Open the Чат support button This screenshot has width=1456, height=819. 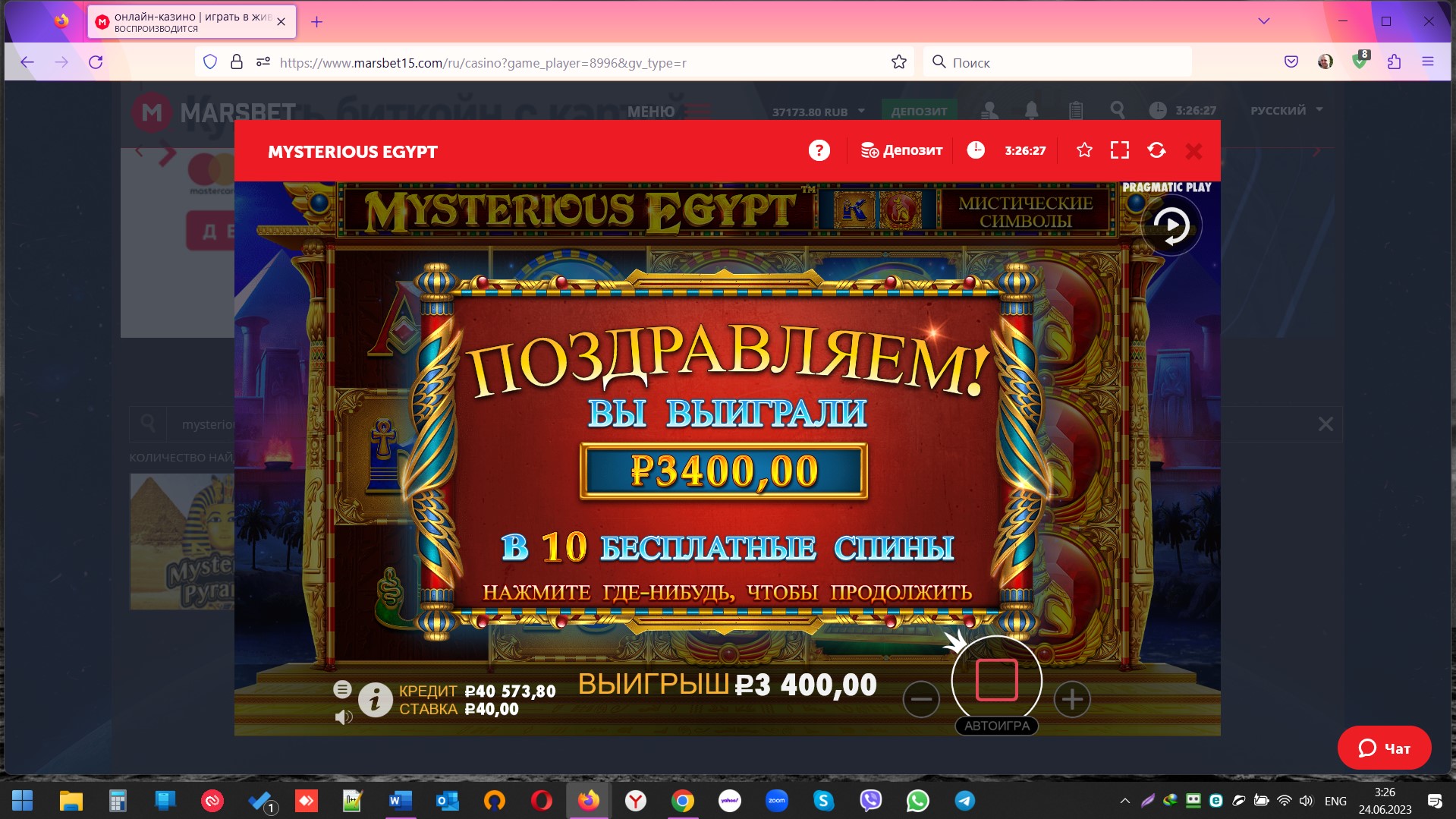[x=1384, y=748]
